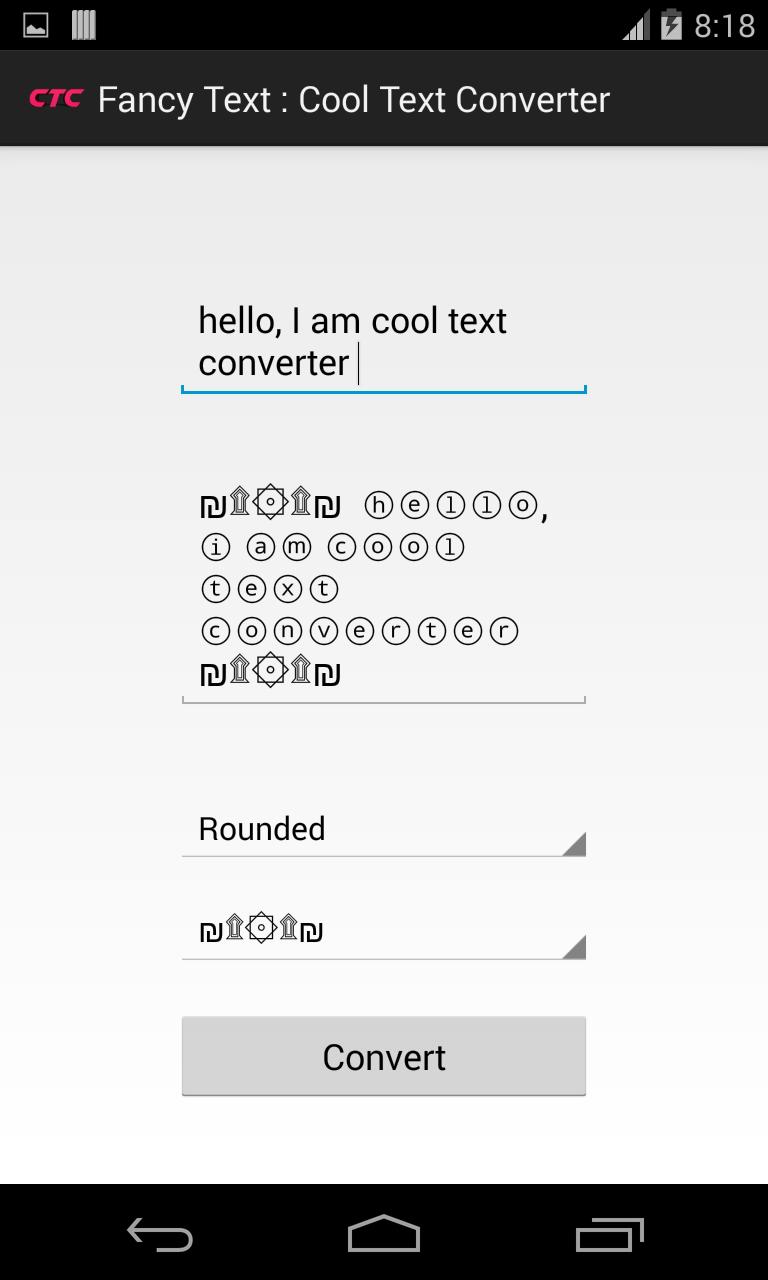The image size is (768, 1280).
Task: Place cursor in the text input field
Action: [383, 340]
